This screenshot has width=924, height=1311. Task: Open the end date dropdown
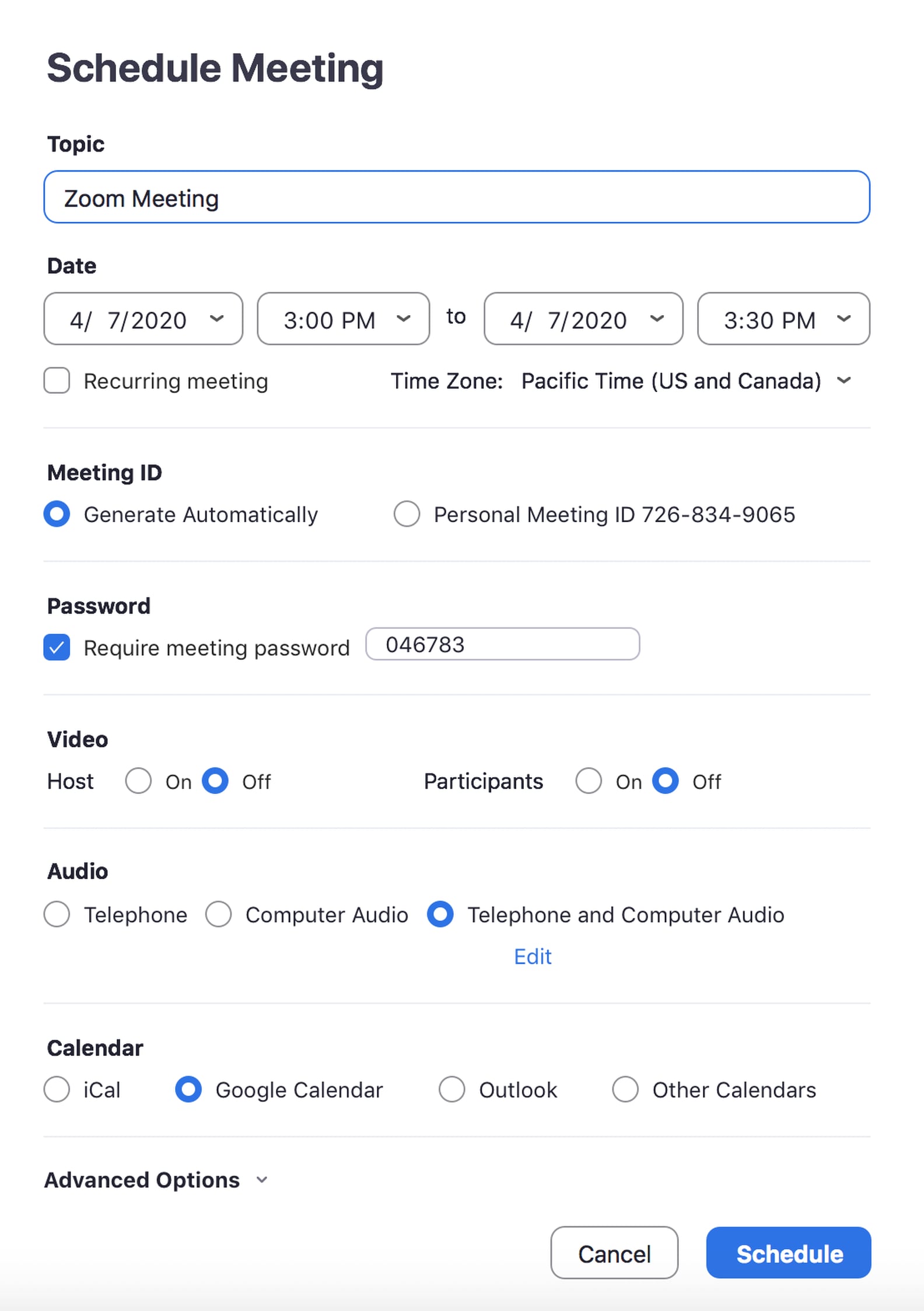tap(583, 319)
